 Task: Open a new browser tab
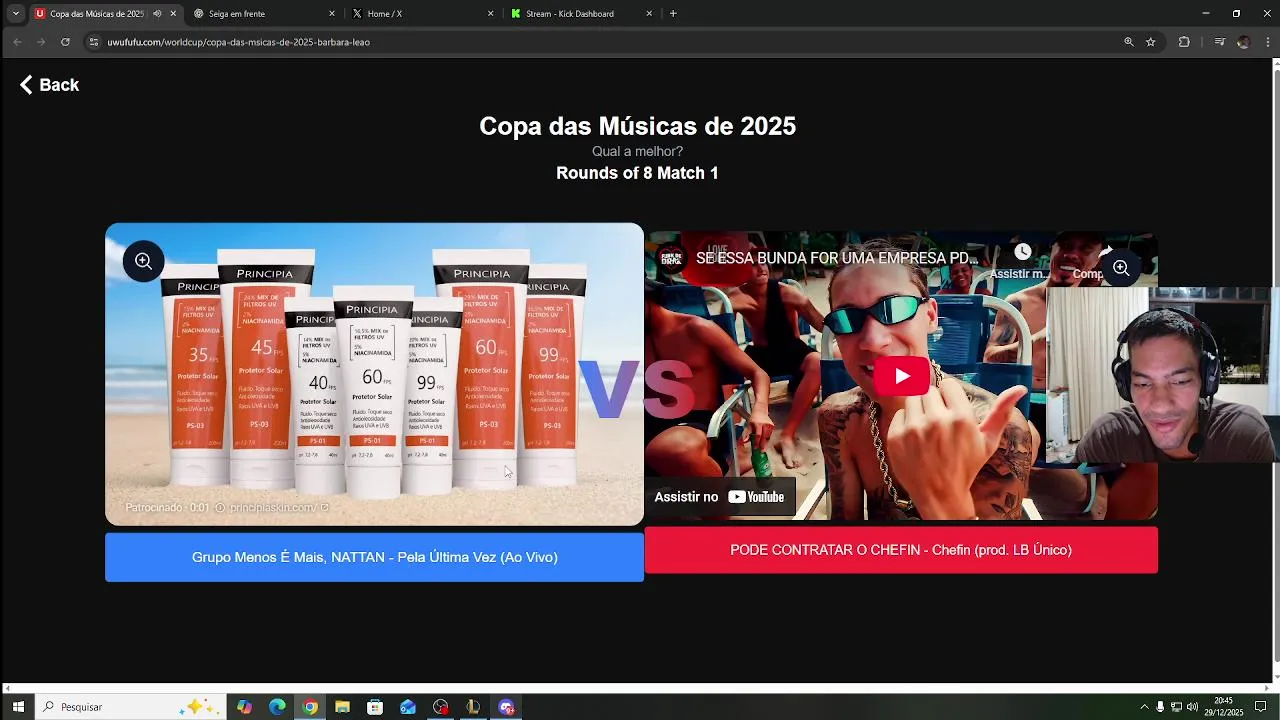point(673,14)
